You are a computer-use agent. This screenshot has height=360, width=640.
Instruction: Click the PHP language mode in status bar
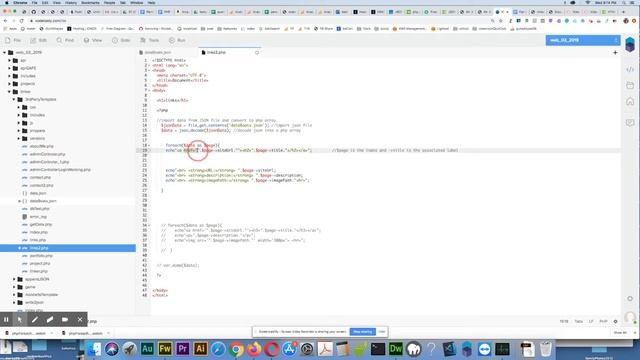tap(603, 322)
